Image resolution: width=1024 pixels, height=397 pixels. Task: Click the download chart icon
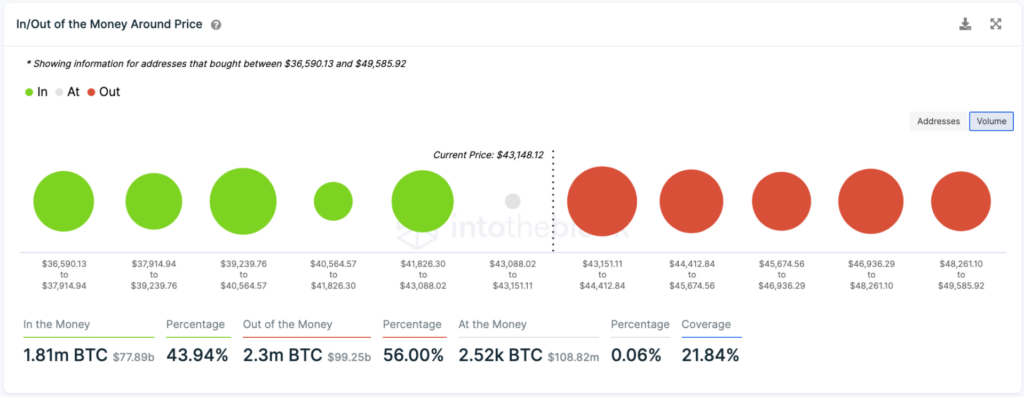click(965, 24)
